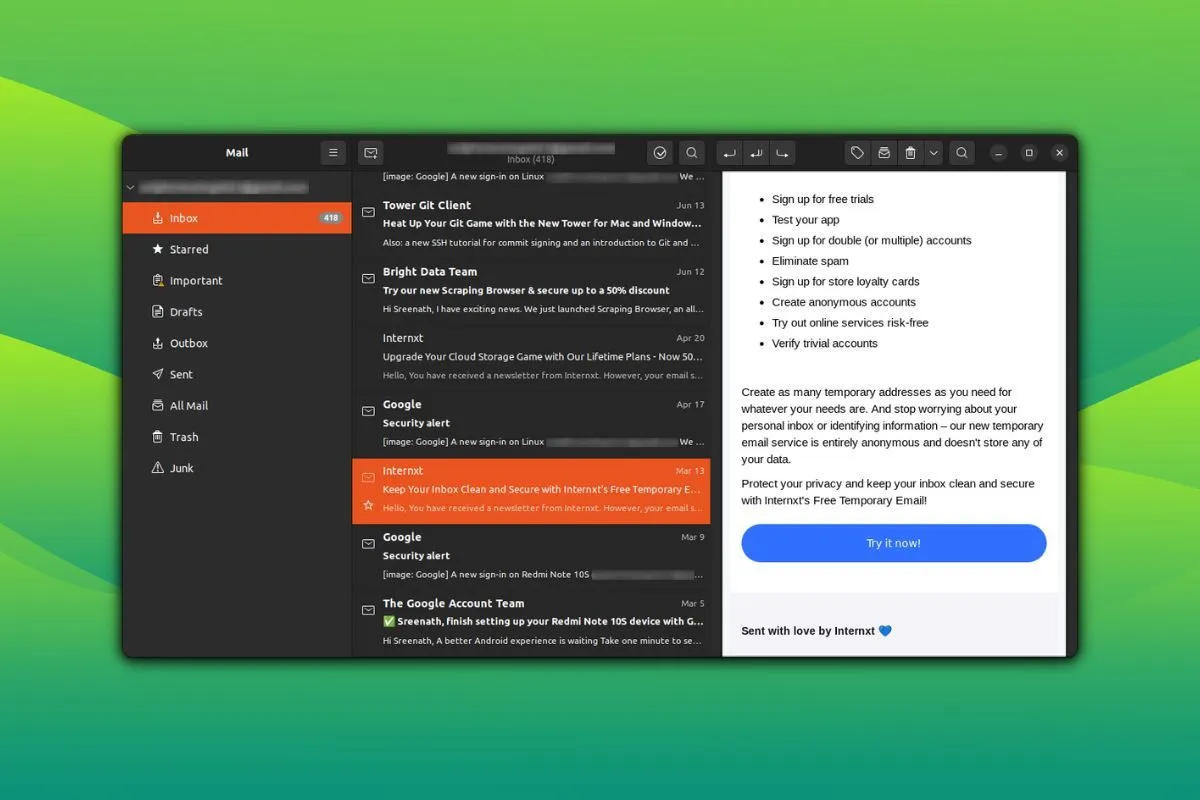Screen dimensions: 1200x800
Task: Compose a new email message
Action: coord(371,152)
